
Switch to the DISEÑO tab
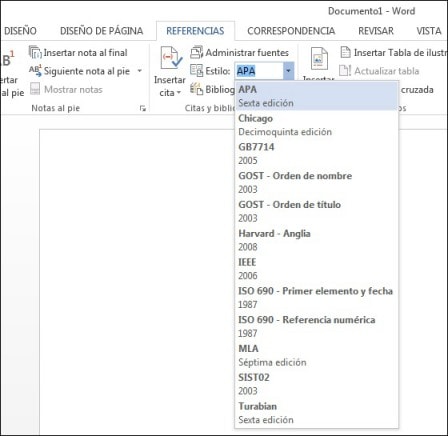(20, 31)
